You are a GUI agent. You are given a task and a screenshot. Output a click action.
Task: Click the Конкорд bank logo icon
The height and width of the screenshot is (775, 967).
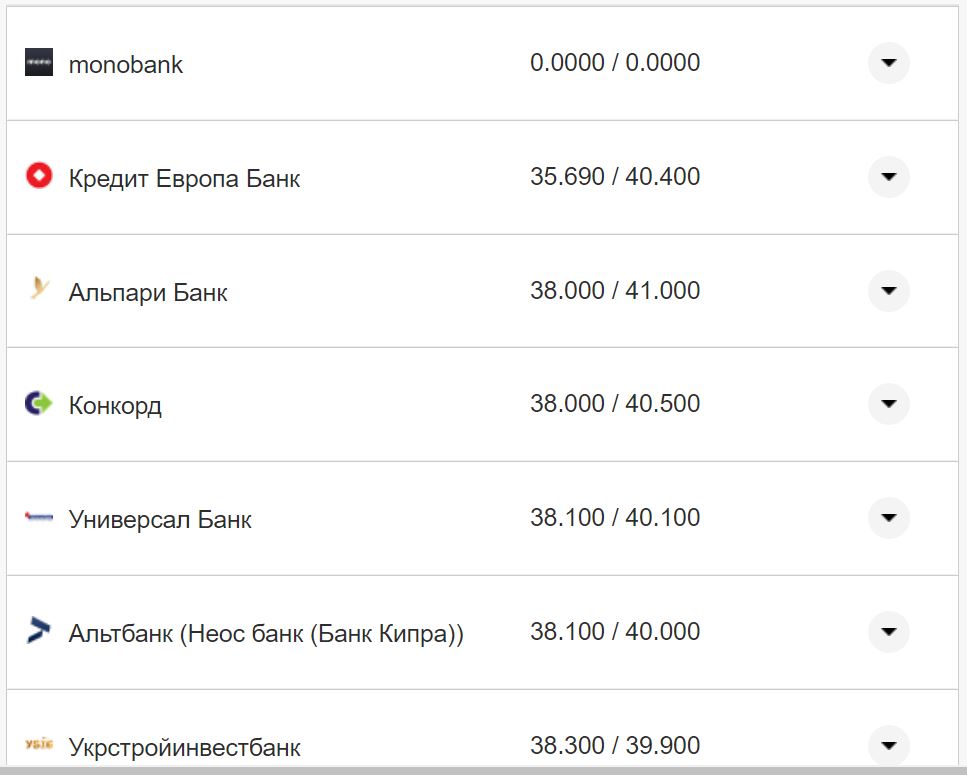click(39, 404)
